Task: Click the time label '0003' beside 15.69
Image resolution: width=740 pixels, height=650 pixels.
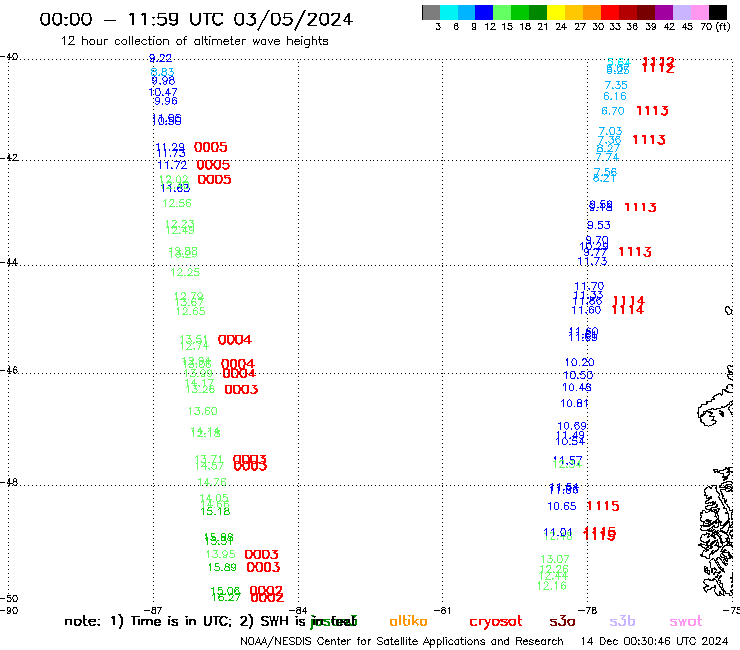Action: click(263, 567)
